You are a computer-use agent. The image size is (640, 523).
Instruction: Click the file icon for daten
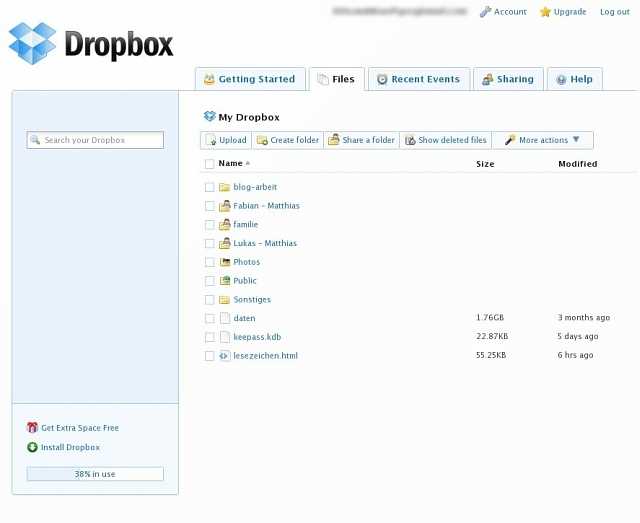coord(225,318)
